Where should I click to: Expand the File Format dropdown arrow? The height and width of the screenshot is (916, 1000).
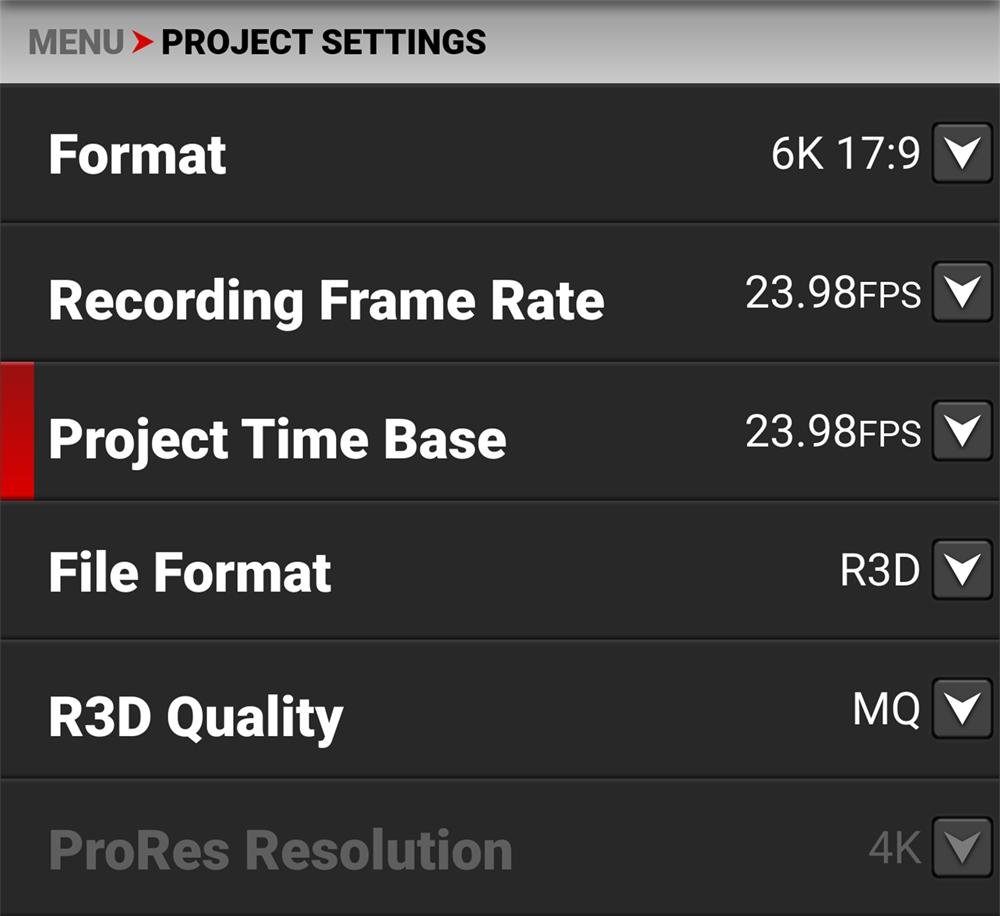coord(962,570)
